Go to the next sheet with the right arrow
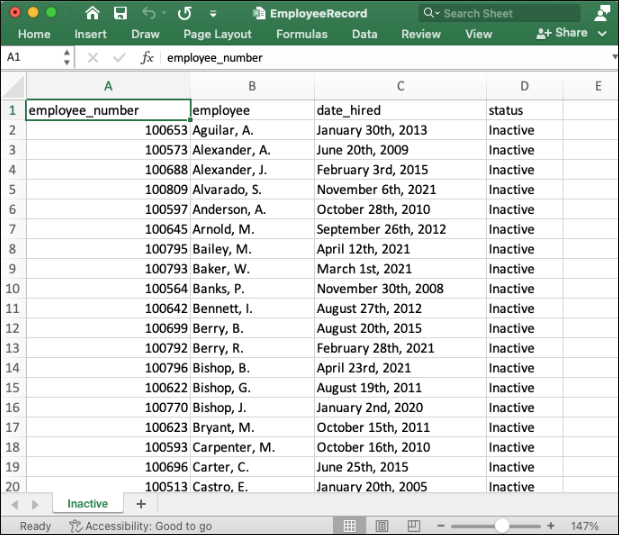Image resolution: width=619 pixels, height=535 pixels. coord(35,504)
